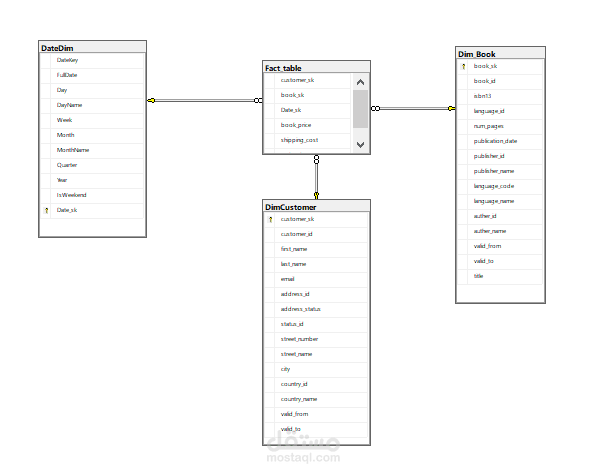
Task: Select the auther_name column in Dim_Book
Action: [500, 231]
